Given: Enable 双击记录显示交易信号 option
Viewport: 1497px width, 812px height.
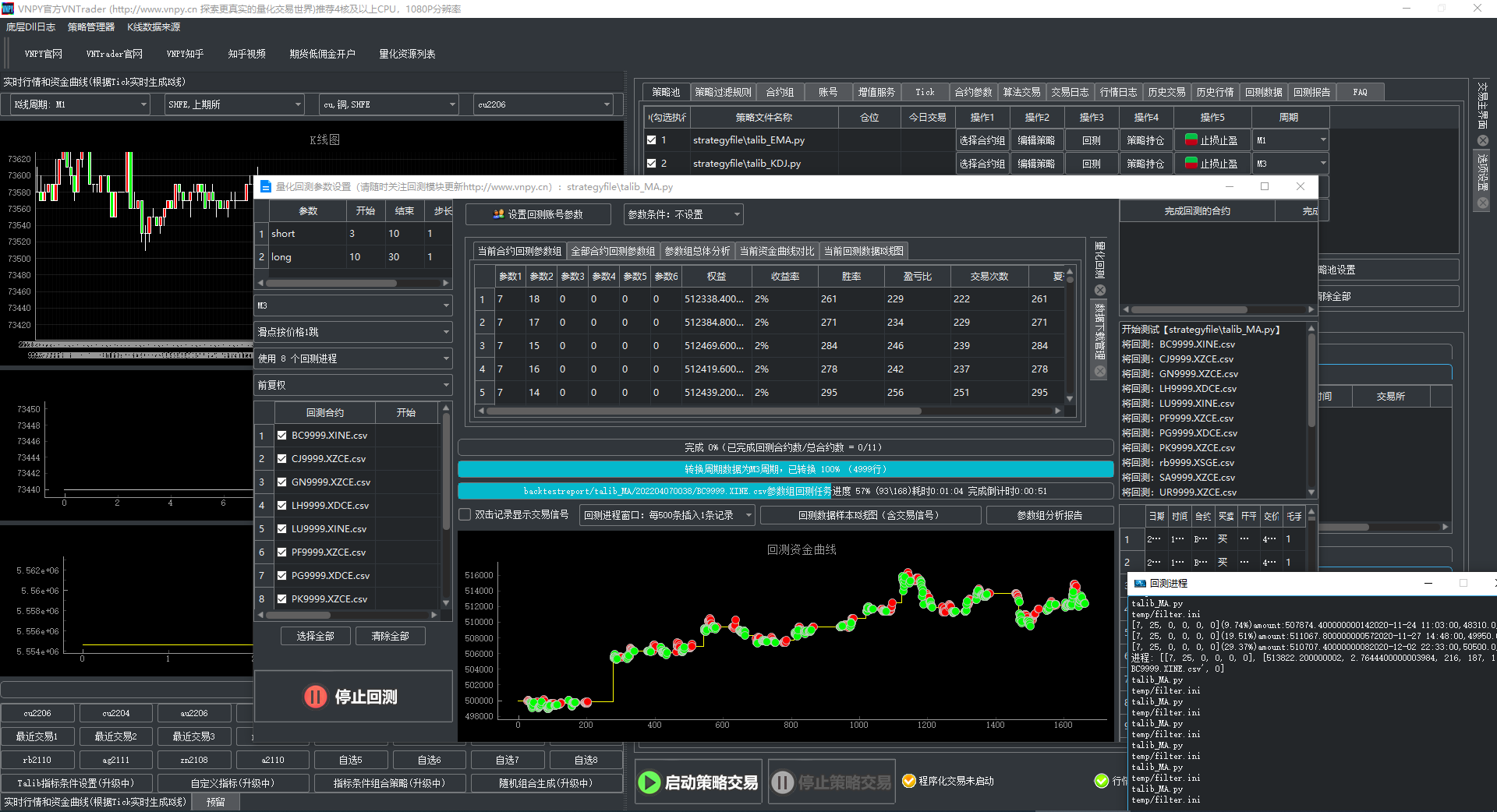Looking at the screenshot, I should pos(465,514).
